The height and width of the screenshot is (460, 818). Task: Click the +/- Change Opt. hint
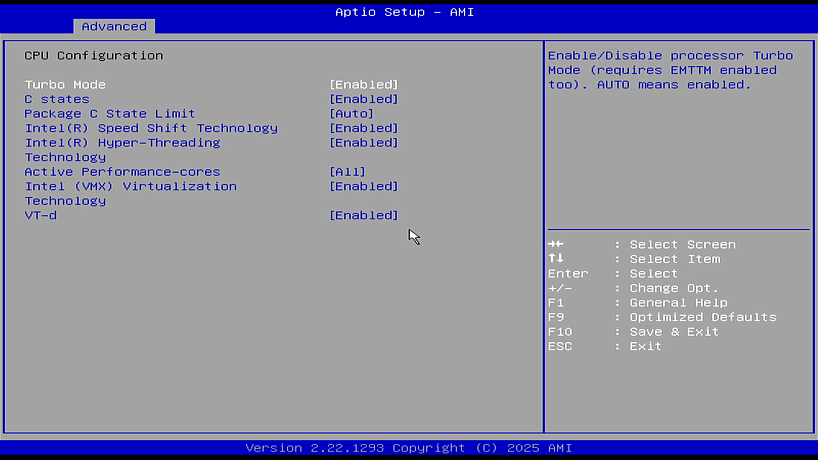pyautogui.click(x=633, y=288)
